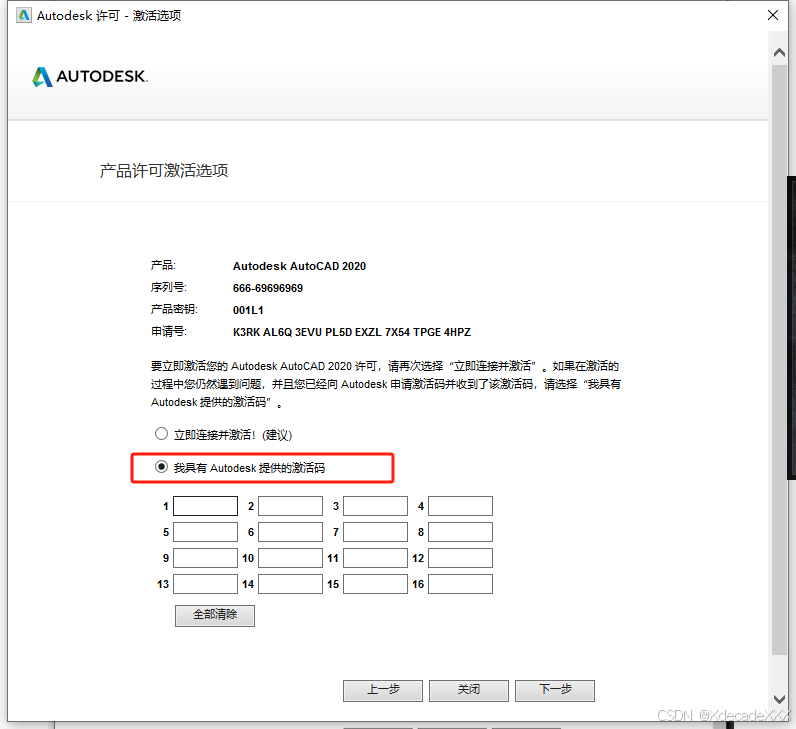Click the product name Autodesk AutoCAD 2020
This screenshot has width=796, height=729.
(299, 266)
